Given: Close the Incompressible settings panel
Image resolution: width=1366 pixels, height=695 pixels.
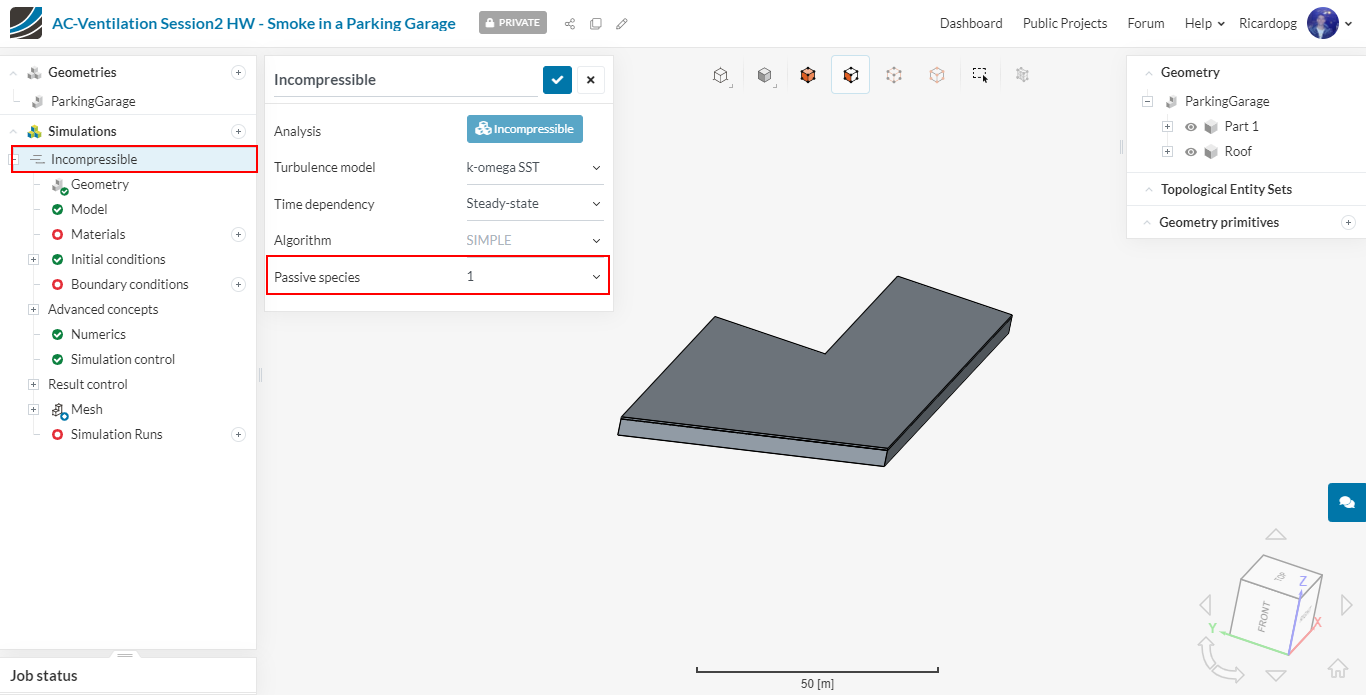Looking at the screenshot, I should click(x=591, y=80).
